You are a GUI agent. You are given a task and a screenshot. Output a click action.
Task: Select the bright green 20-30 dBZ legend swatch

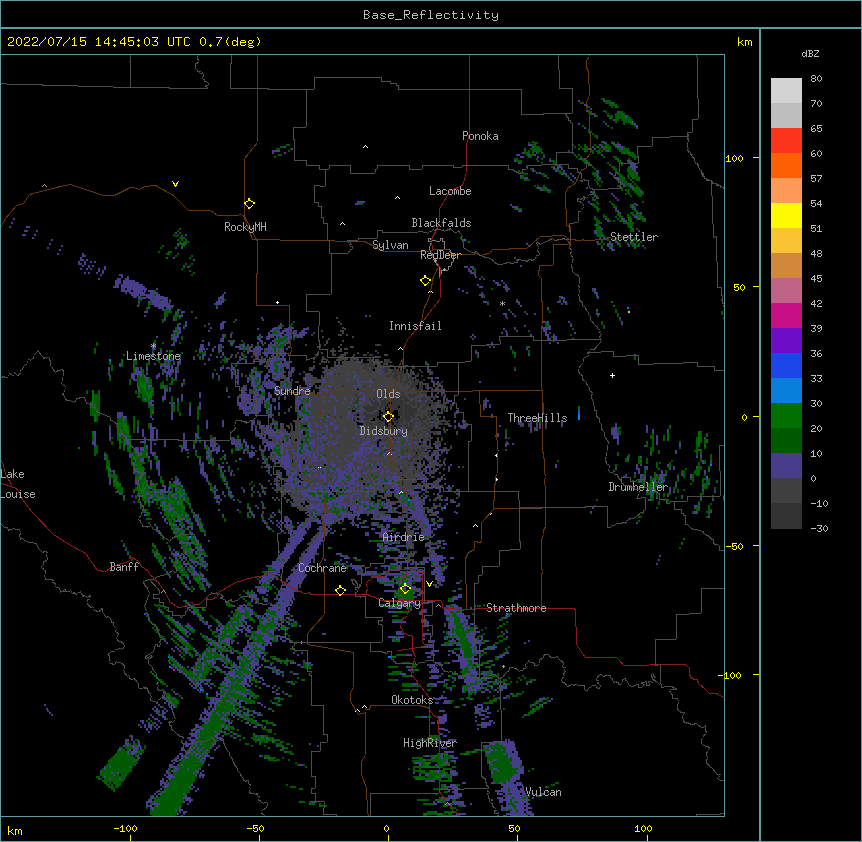pos(786,416)
